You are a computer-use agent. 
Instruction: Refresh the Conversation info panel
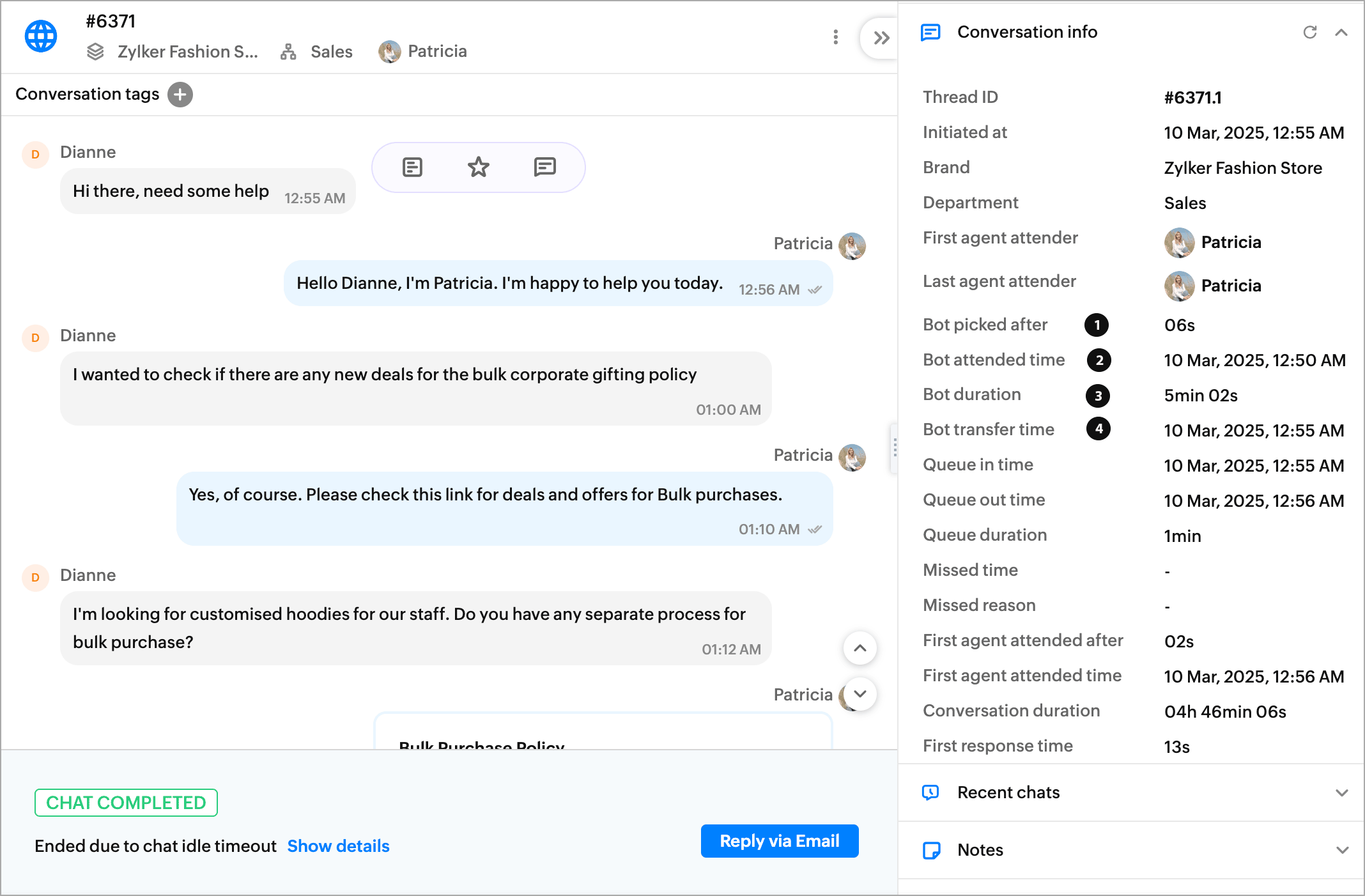[x=1309, y=32]
